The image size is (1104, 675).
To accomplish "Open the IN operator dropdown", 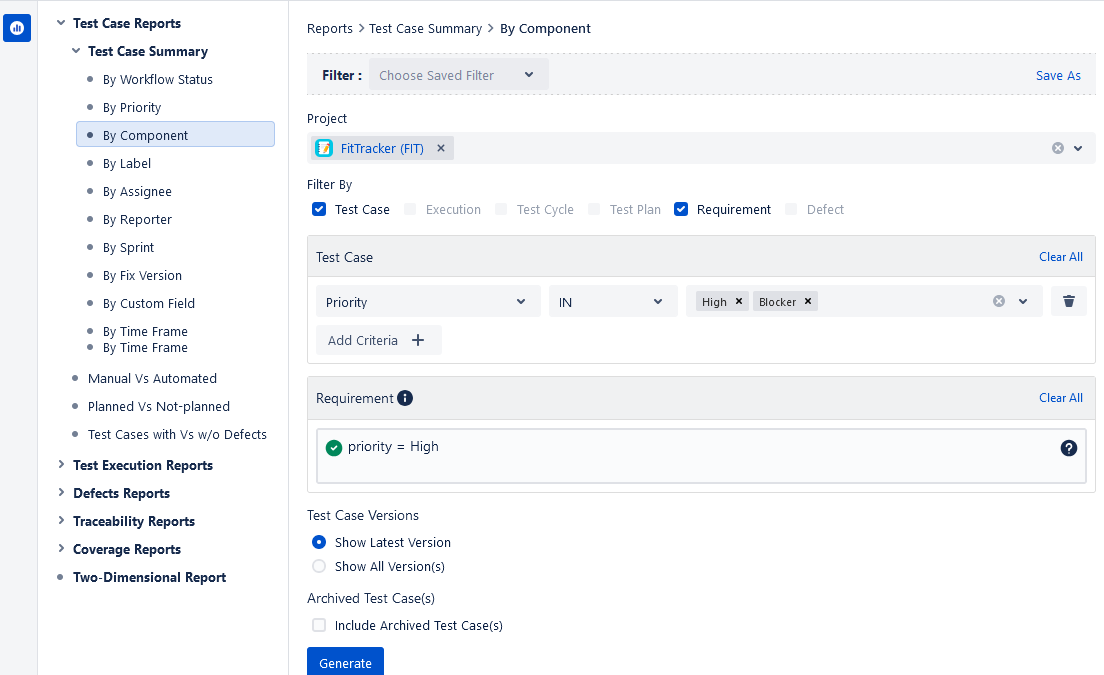I will (612, 302).
